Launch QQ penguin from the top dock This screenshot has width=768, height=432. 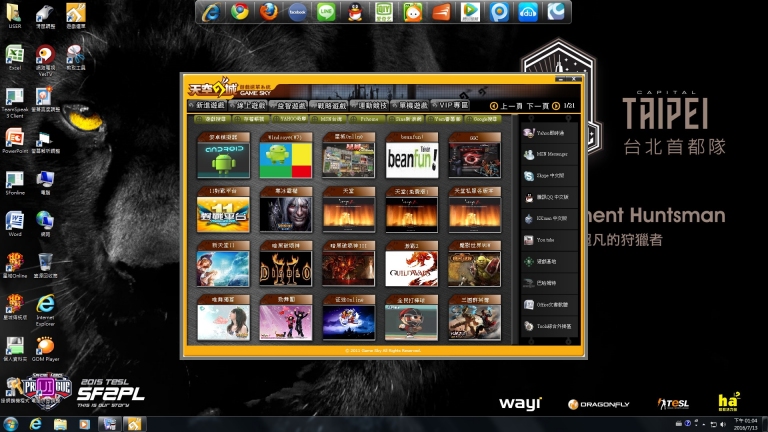[355, 12]
